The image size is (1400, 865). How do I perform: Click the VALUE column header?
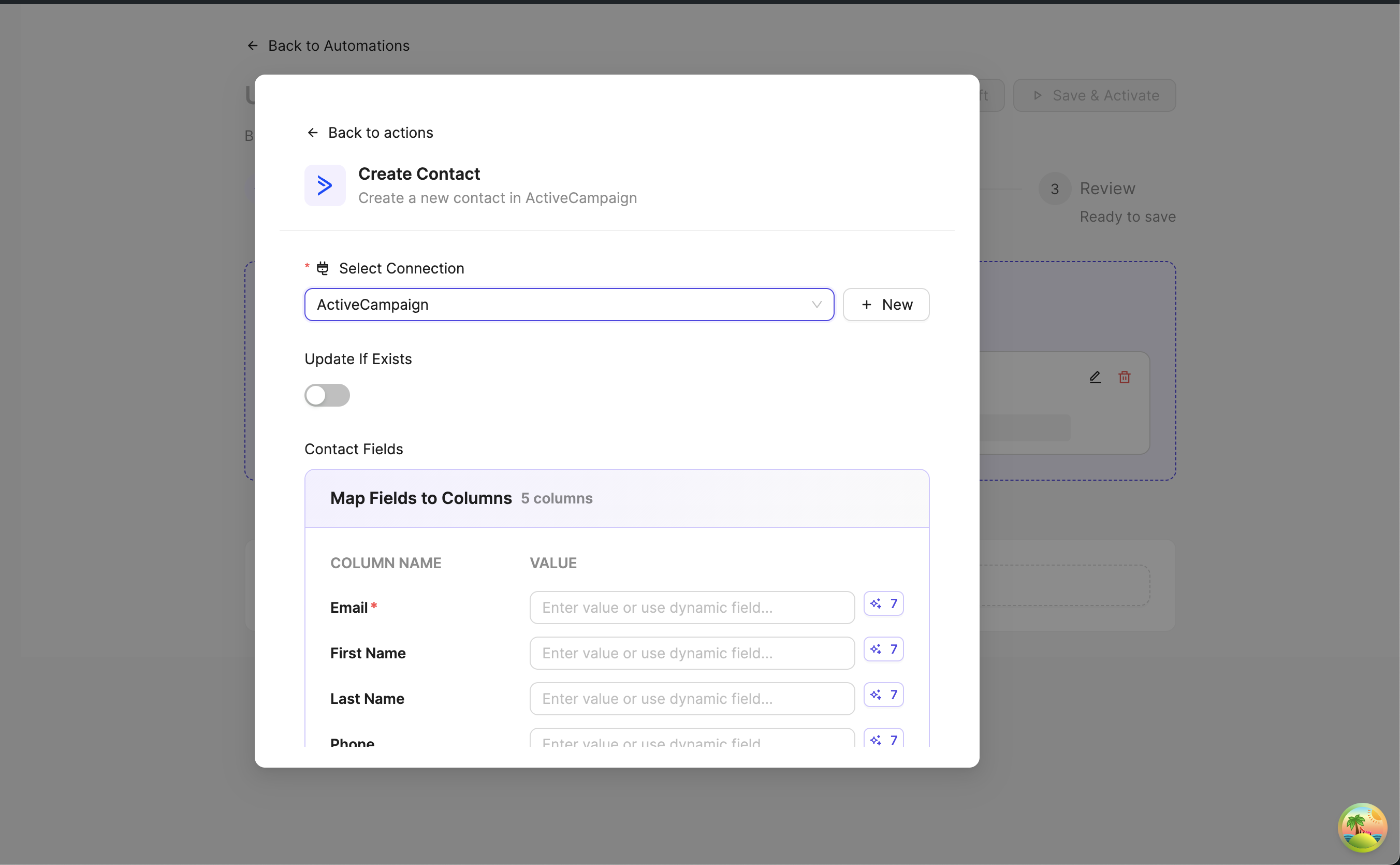tap(553, 563)
